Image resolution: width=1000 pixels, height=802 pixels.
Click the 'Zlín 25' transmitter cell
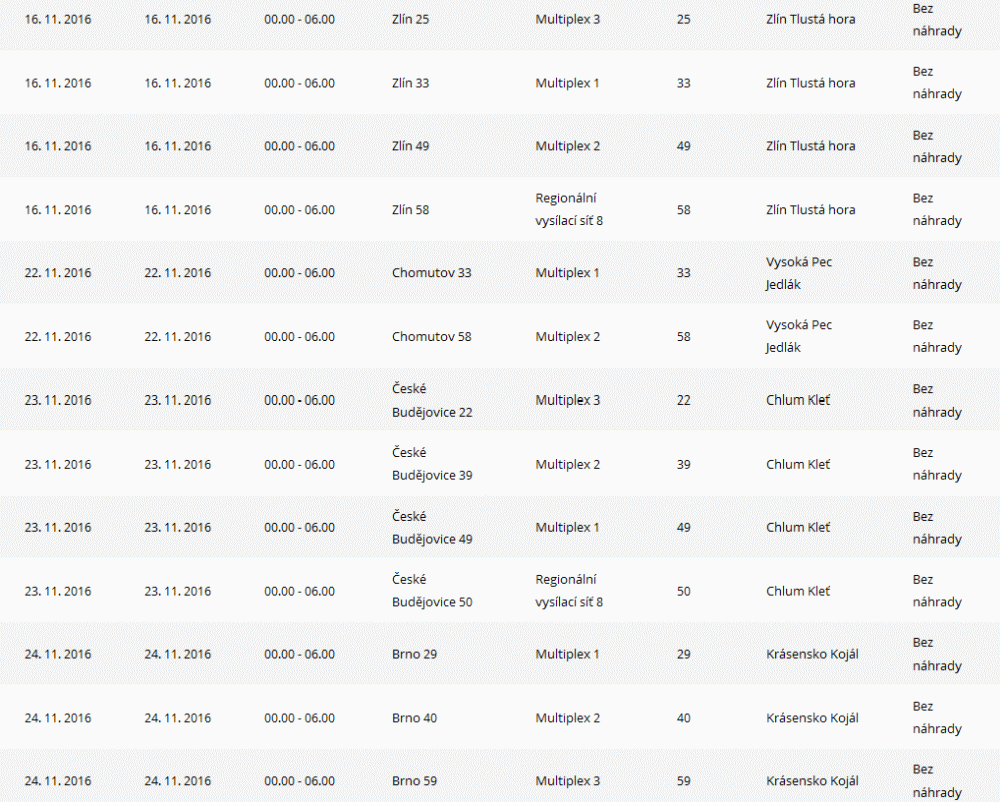[411, 19]
